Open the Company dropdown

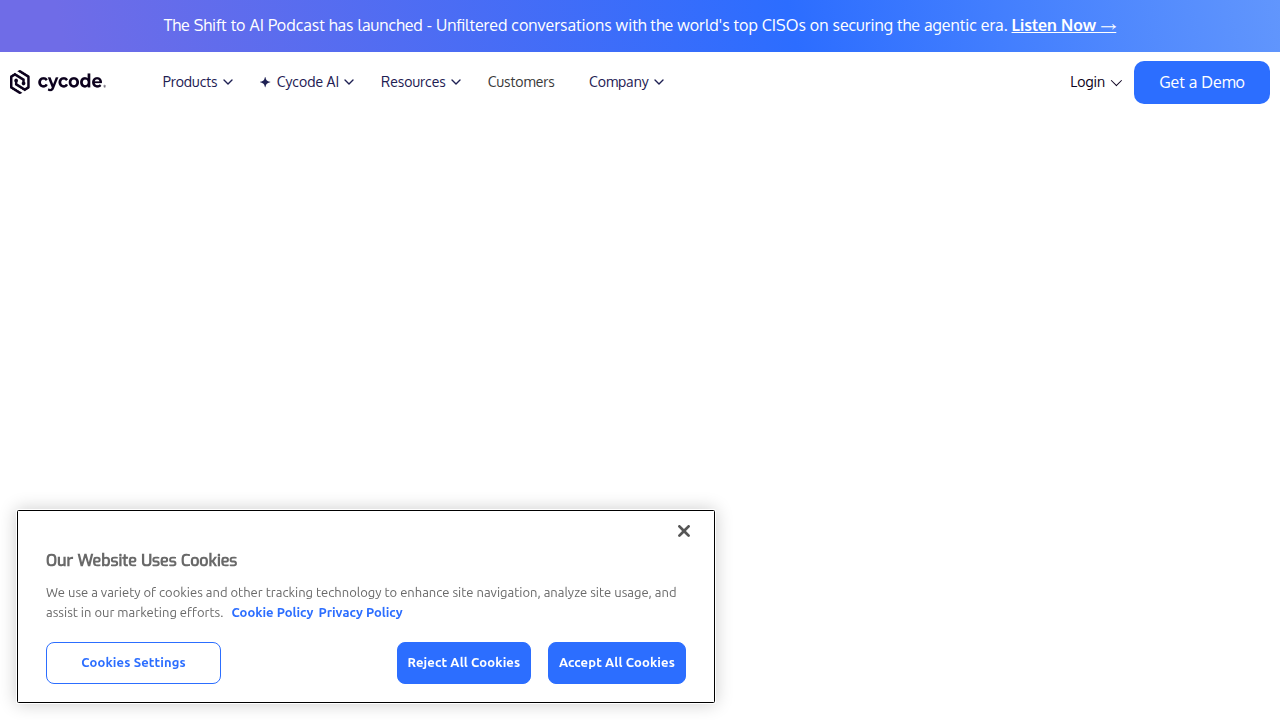tap(626, 82)
